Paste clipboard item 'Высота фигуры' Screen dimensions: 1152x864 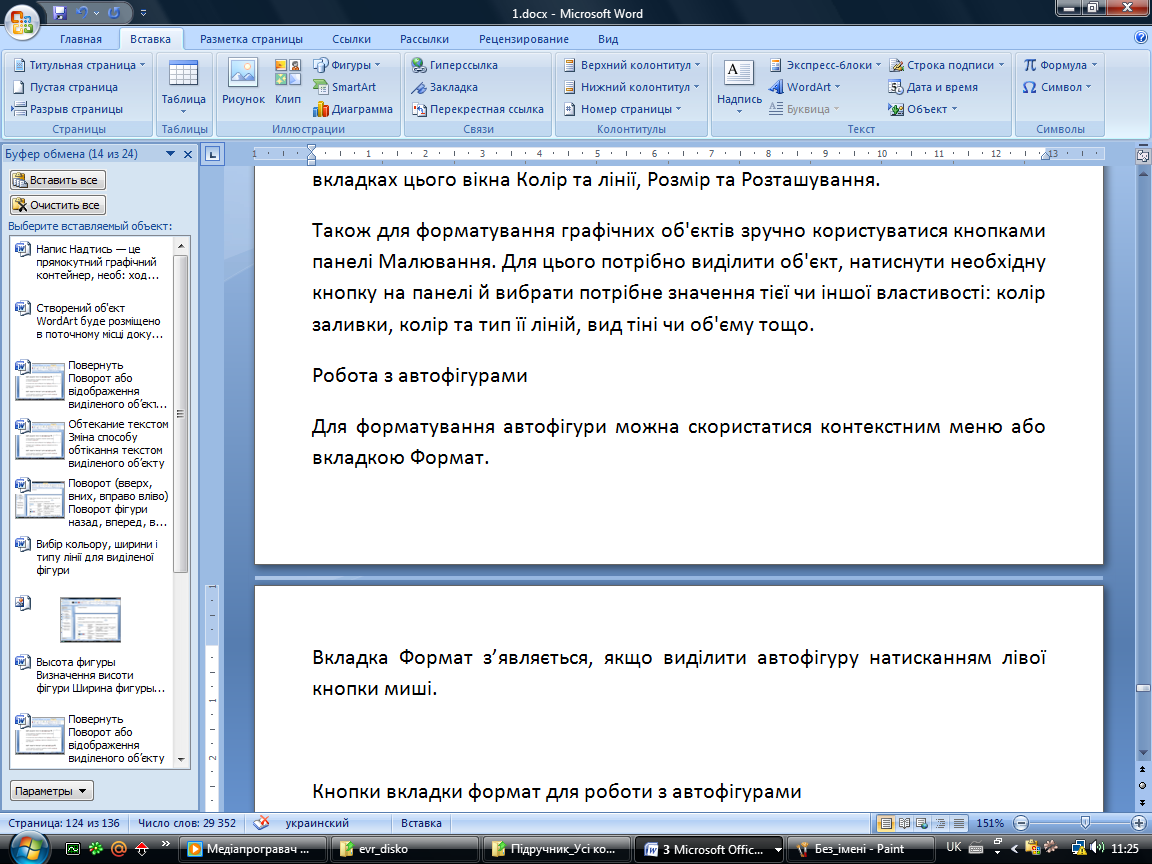(92, 675)
